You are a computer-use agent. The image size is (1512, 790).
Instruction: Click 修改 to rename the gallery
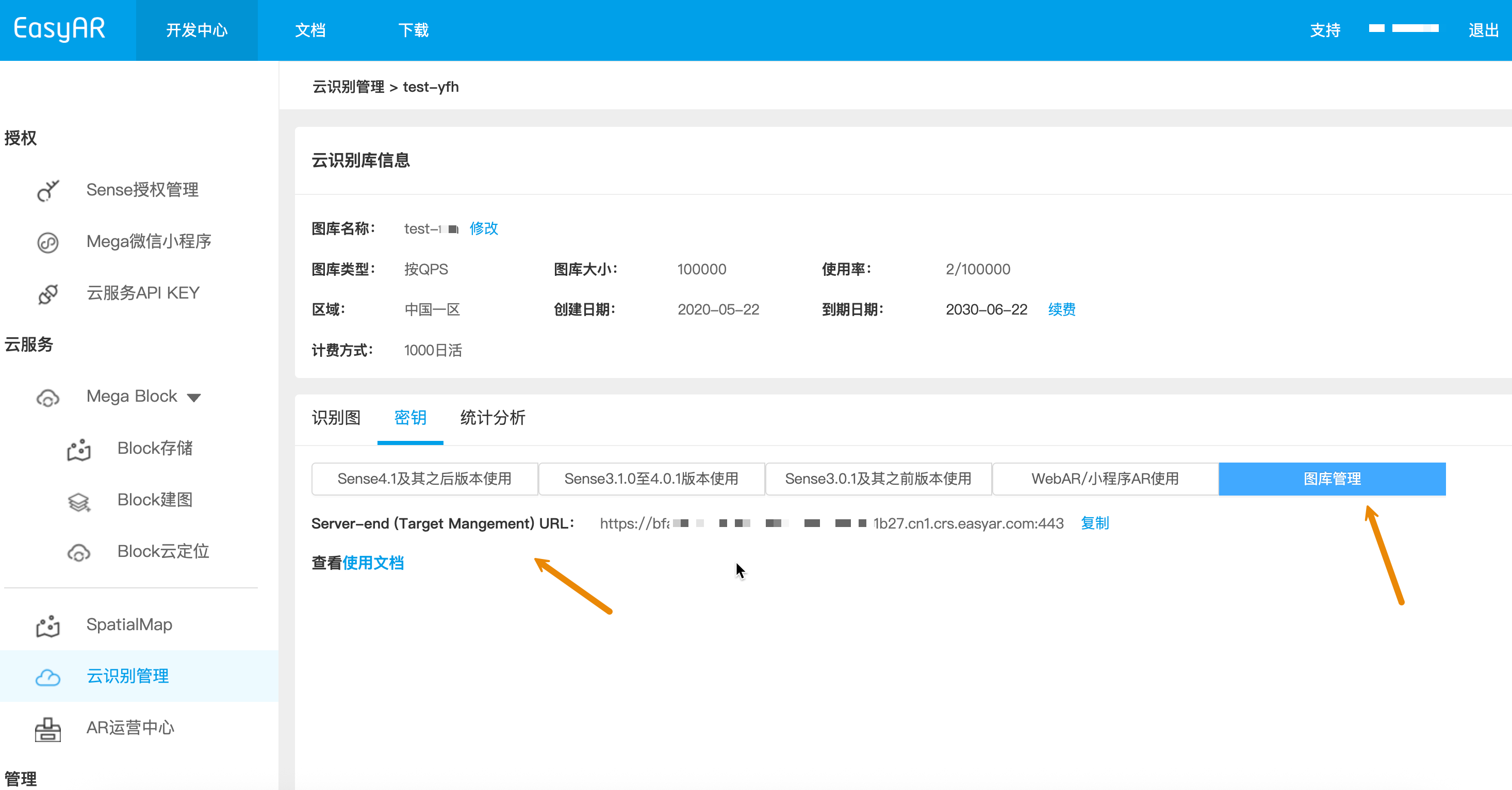click(483, 229)
